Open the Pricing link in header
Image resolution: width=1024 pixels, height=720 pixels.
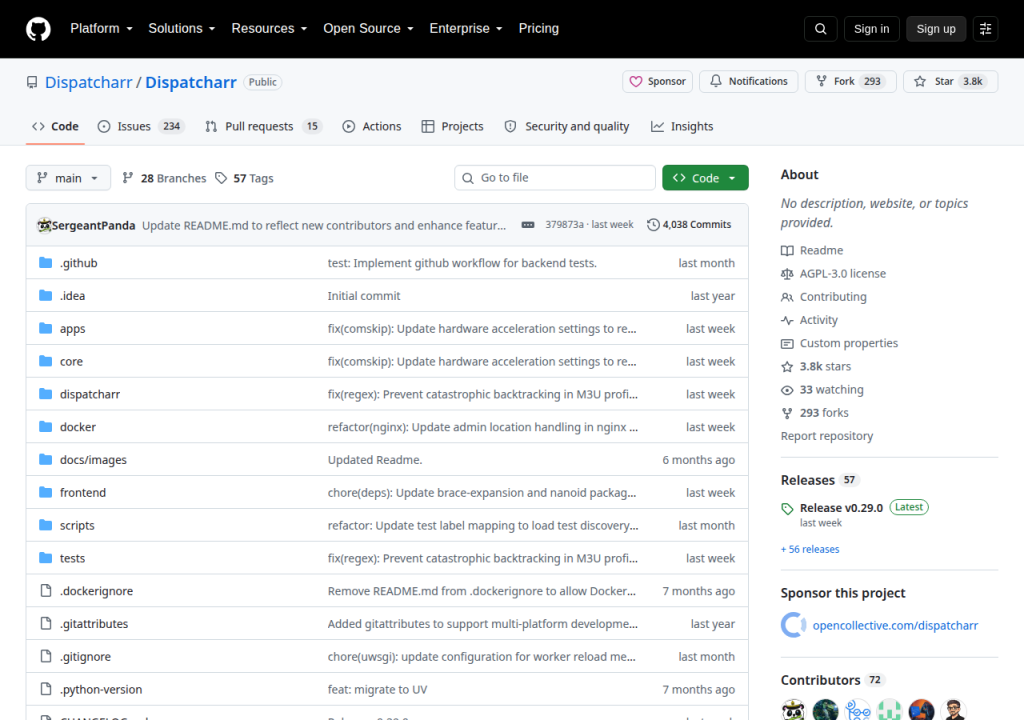(539, 29)
